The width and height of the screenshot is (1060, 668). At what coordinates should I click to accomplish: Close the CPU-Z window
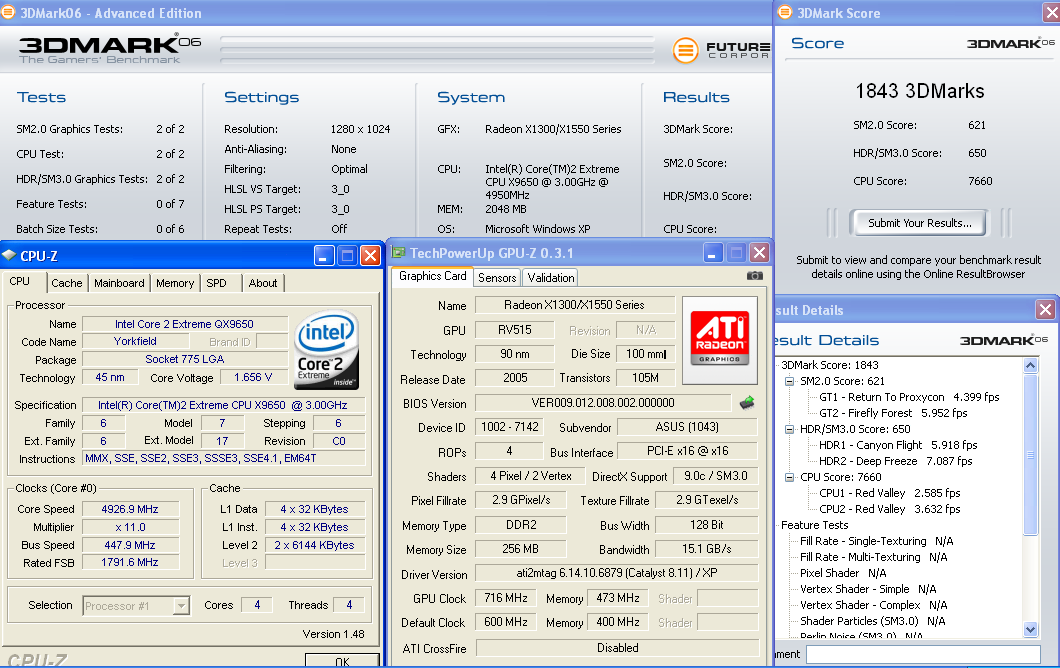point(370,256)
